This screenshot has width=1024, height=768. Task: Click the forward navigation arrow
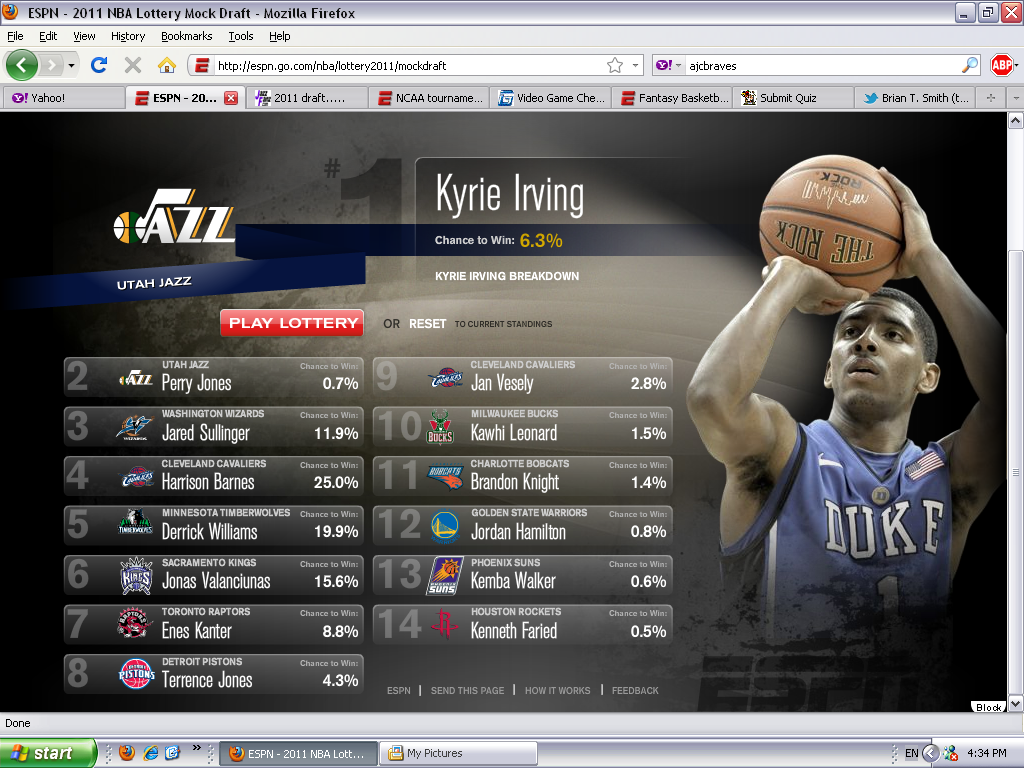coord(52,65)
